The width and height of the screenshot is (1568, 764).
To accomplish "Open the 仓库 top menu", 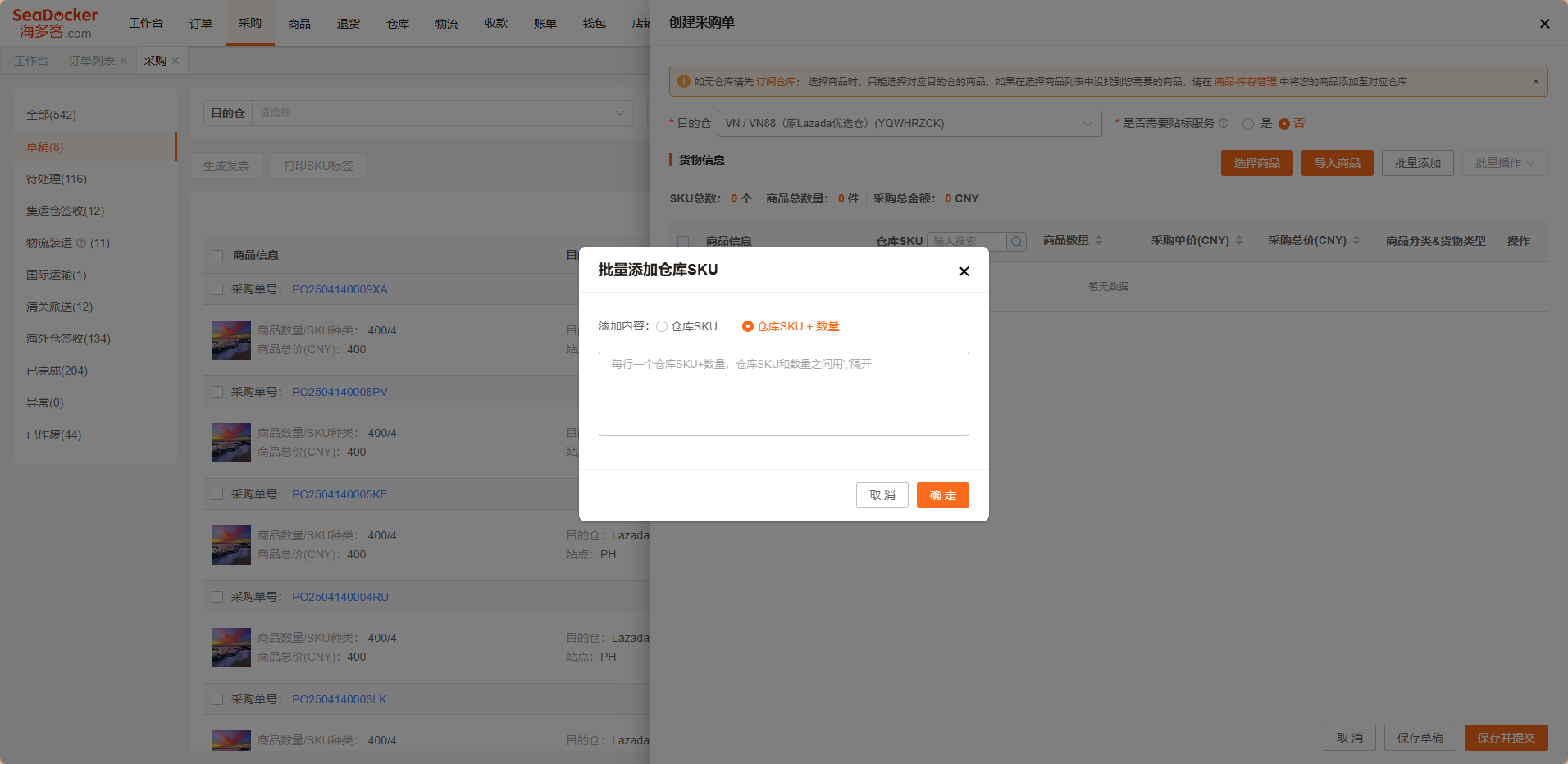I will pos(397,23).
